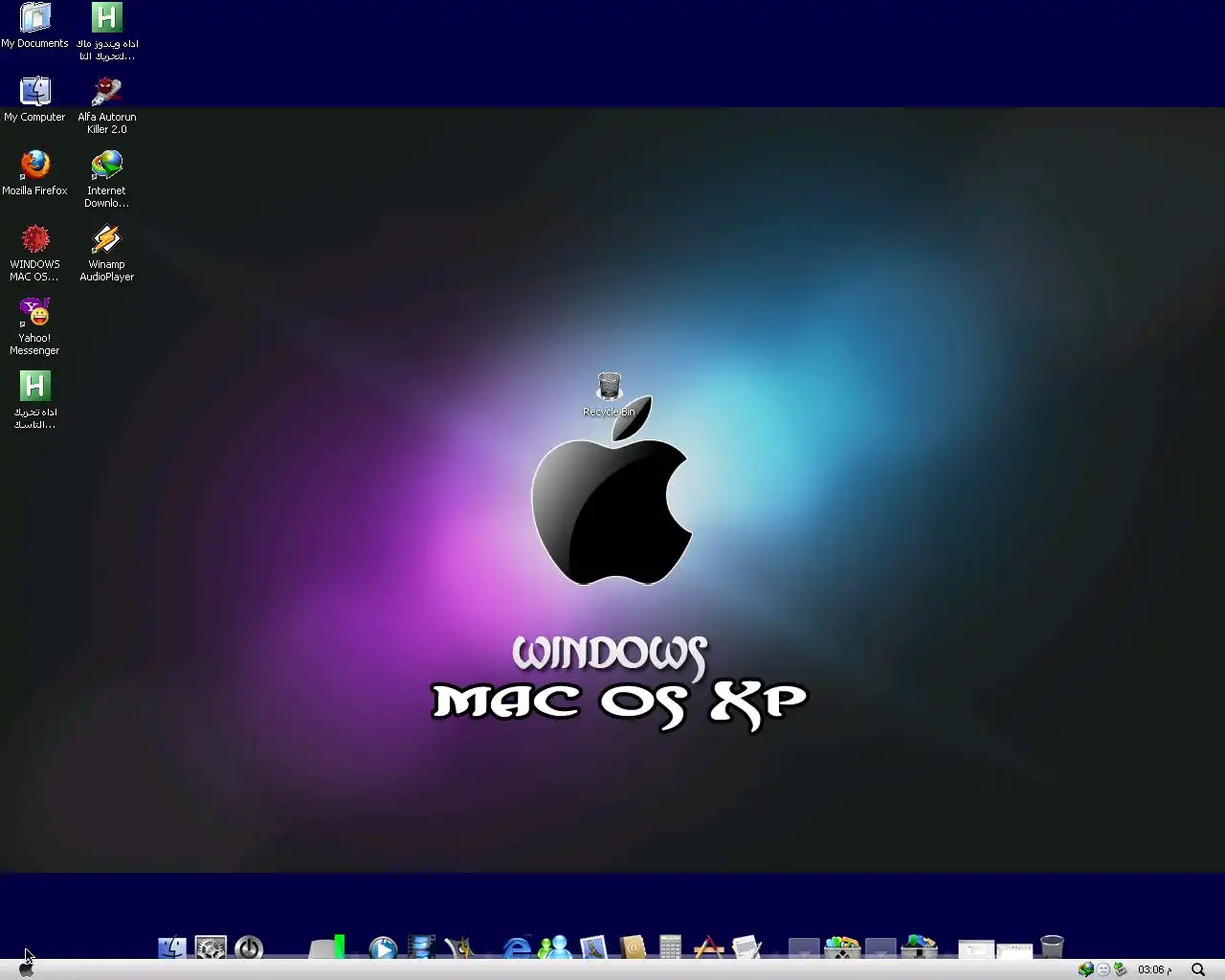Open the Applications ruler-and-pencil dock icon
This screenshot has height=980, width=1225.
click(x=708, y=947)
